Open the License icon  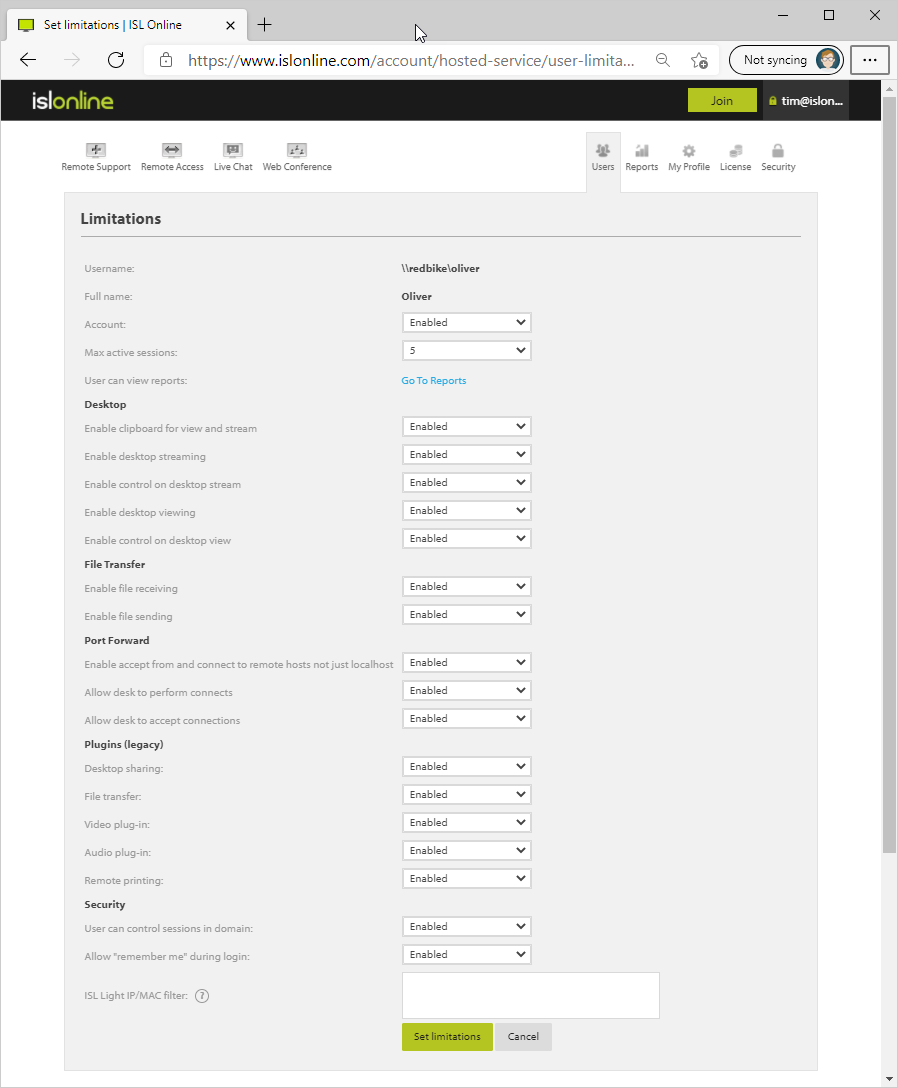pos(735,151)
